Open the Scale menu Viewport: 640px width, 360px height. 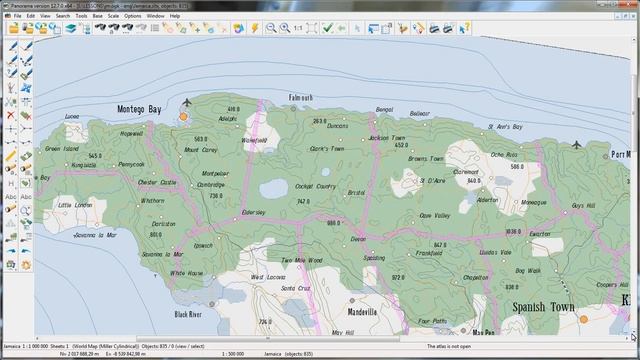tap(113, 16)
